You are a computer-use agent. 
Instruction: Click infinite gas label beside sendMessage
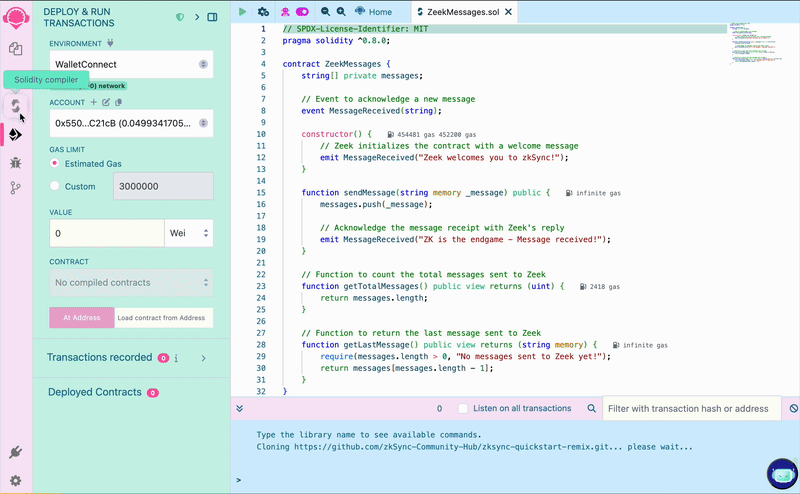tap(593, 193)
